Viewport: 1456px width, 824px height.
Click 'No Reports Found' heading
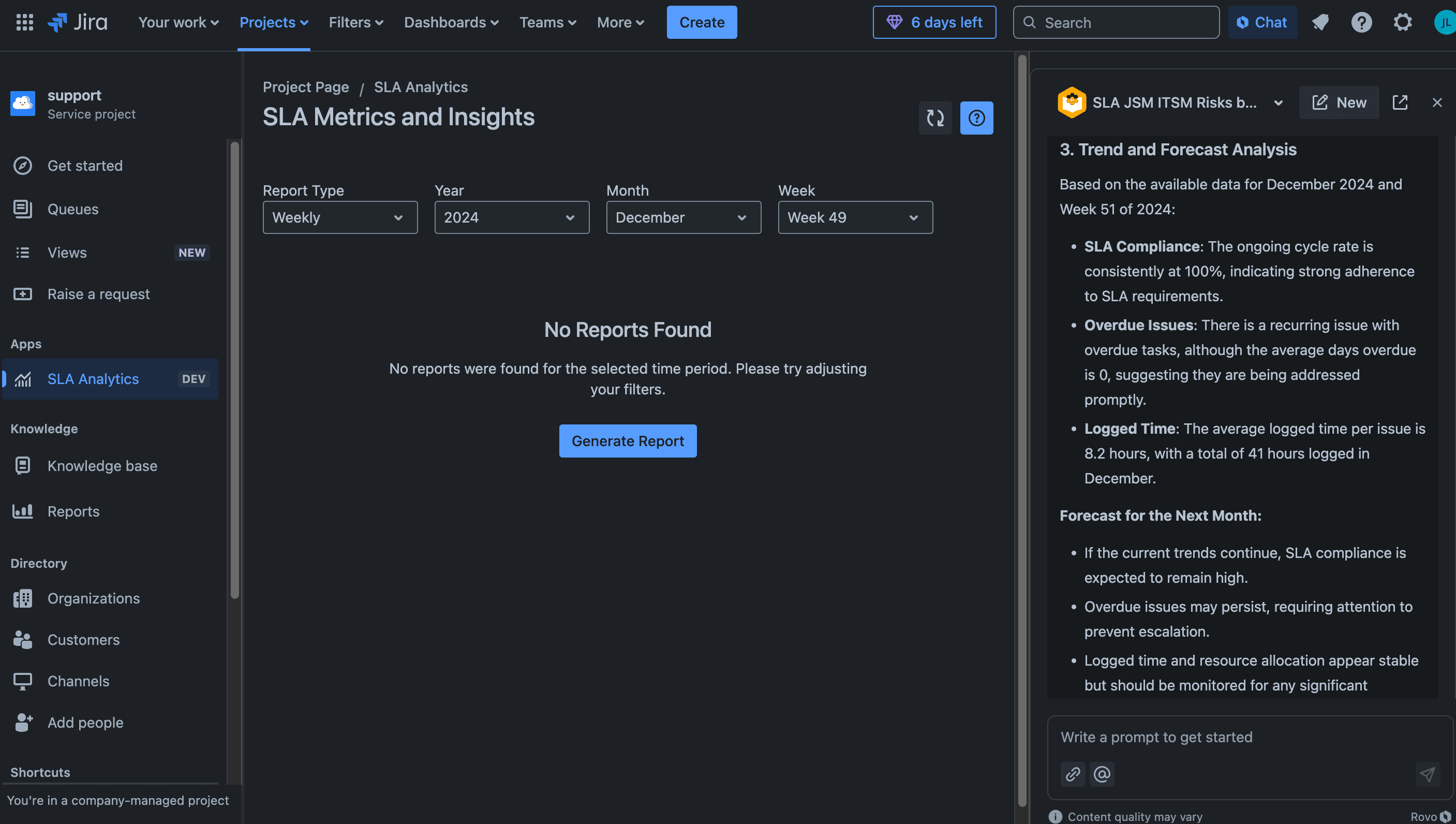627,329
